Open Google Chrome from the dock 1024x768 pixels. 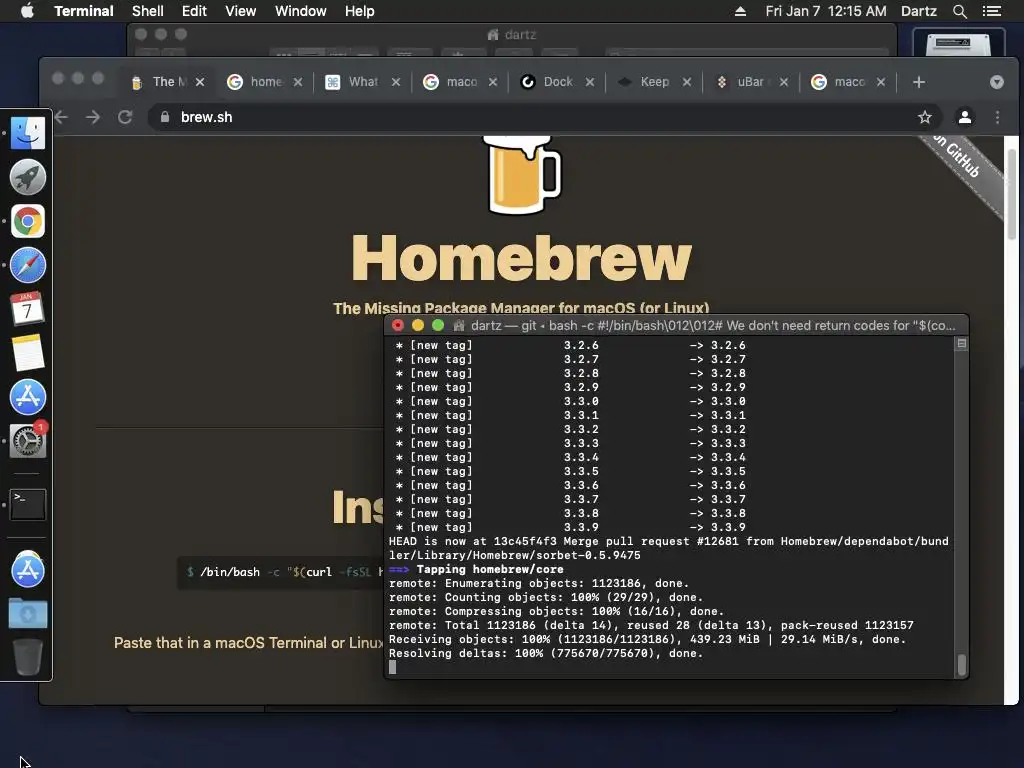point(27,221)
